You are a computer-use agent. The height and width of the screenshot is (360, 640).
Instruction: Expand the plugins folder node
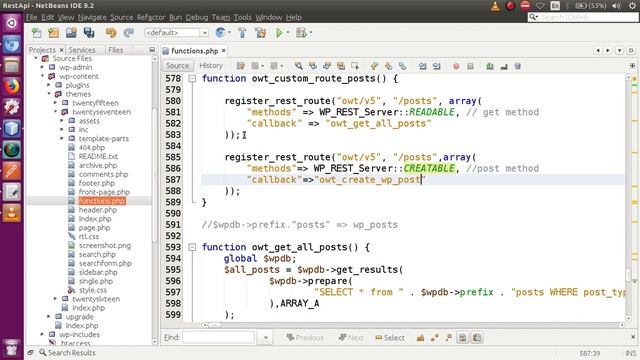49,85
